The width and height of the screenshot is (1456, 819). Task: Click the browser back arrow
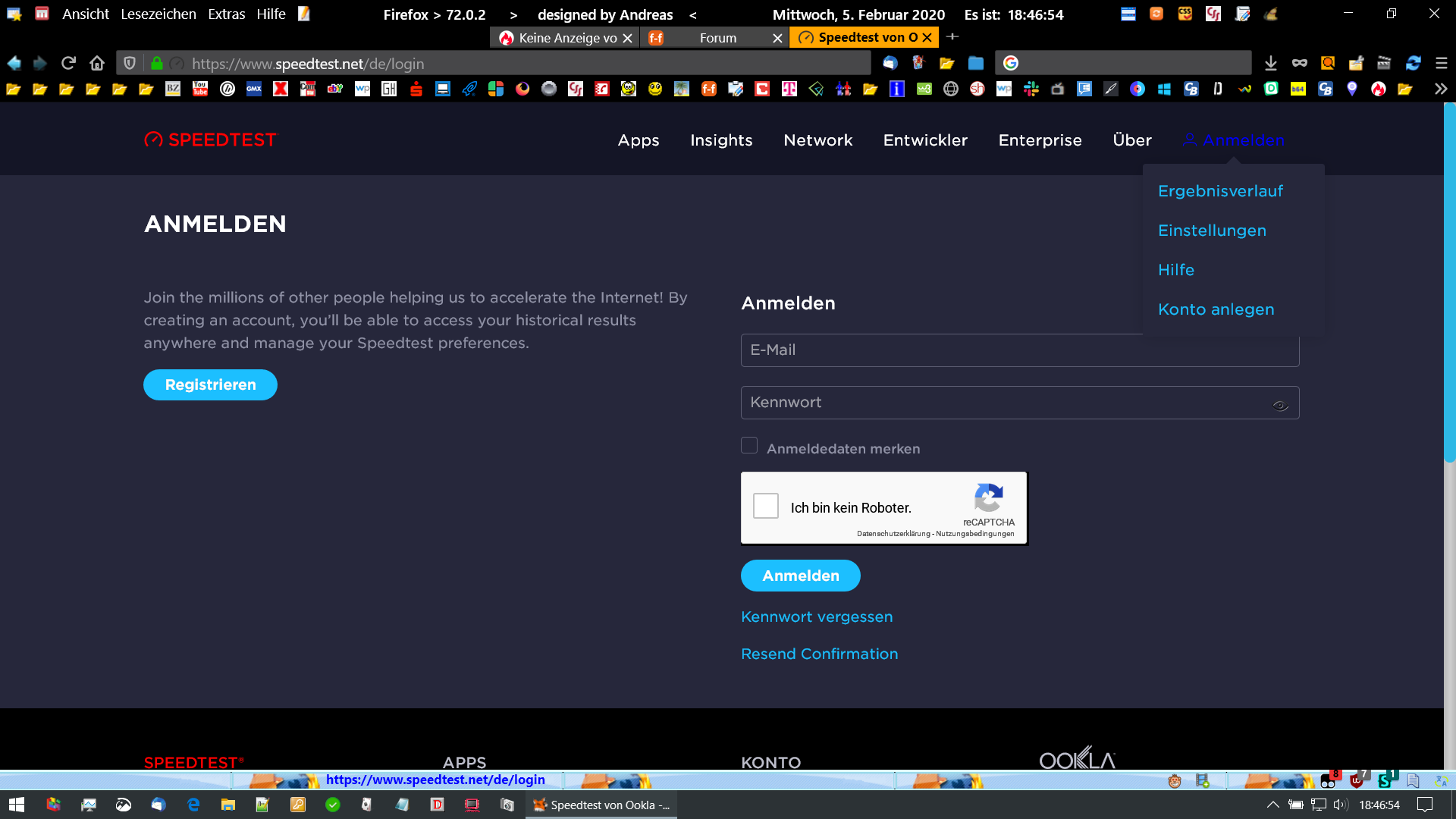pos(14,63)
